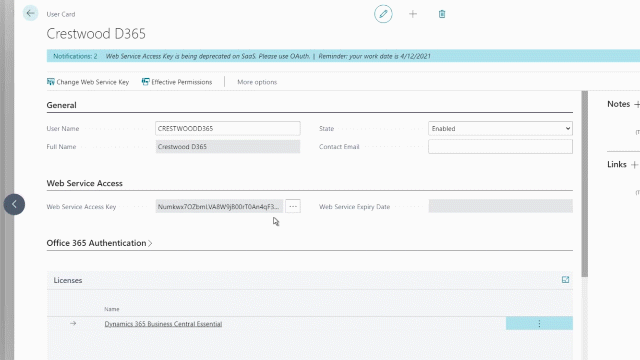Open More options menu
640x360 pixels.
coord(257,82)
